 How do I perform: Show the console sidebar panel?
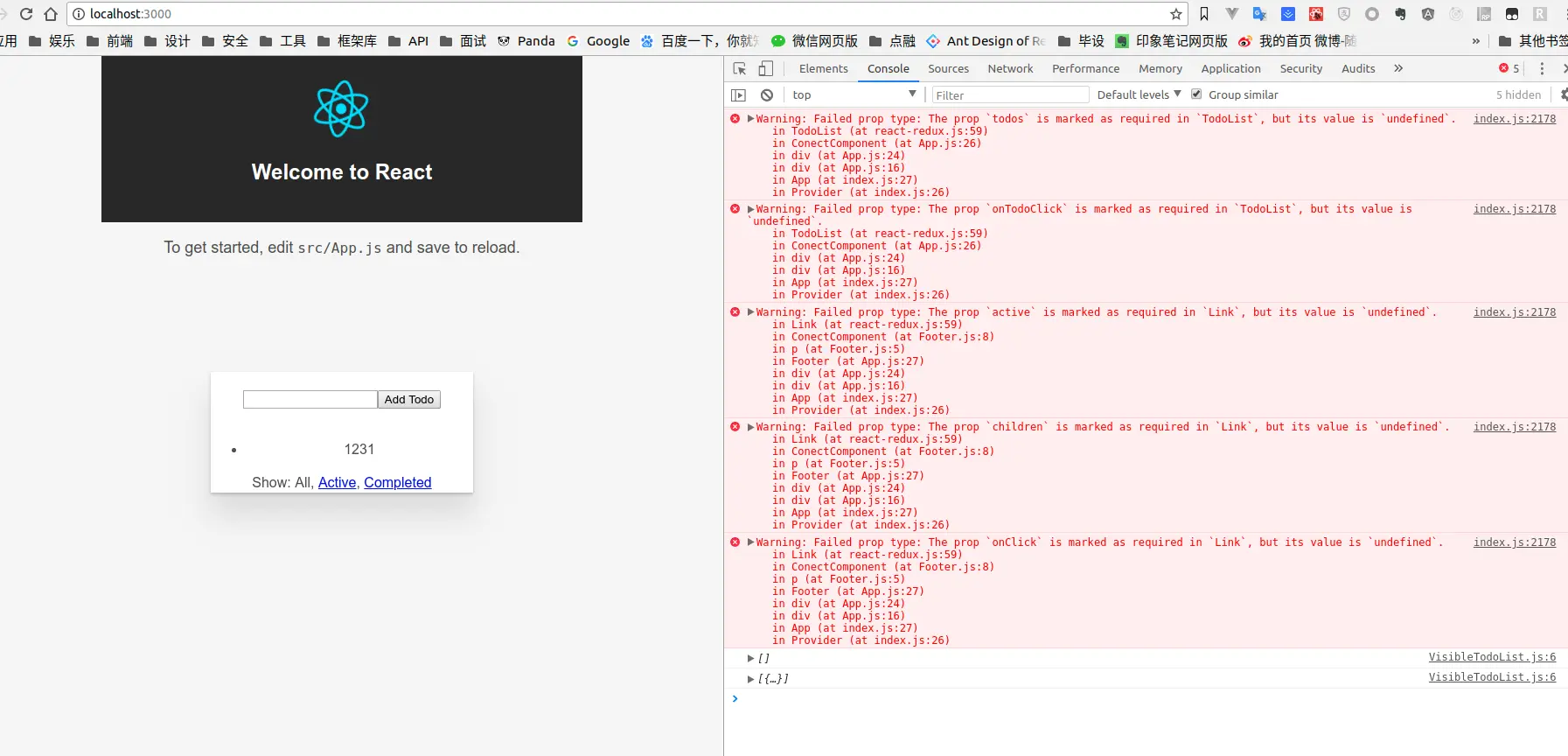click(x=739, y=95)
